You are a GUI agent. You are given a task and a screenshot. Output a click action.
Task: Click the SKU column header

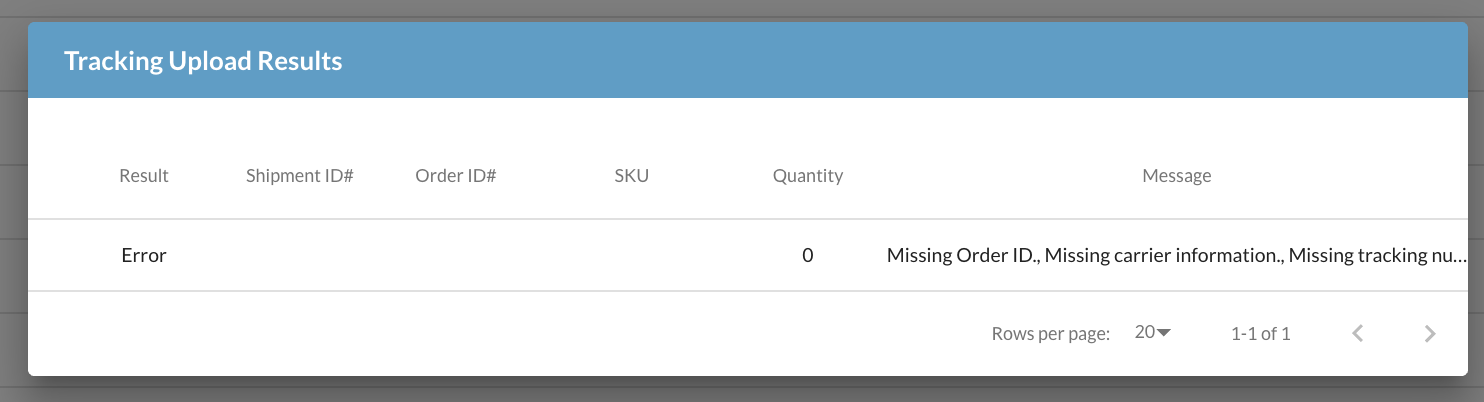(x=632, y=176)
